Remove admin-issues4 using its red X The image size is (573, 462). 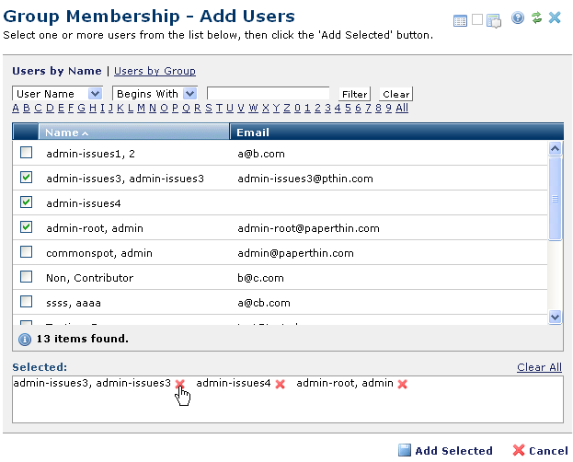(x=280, y=384)
